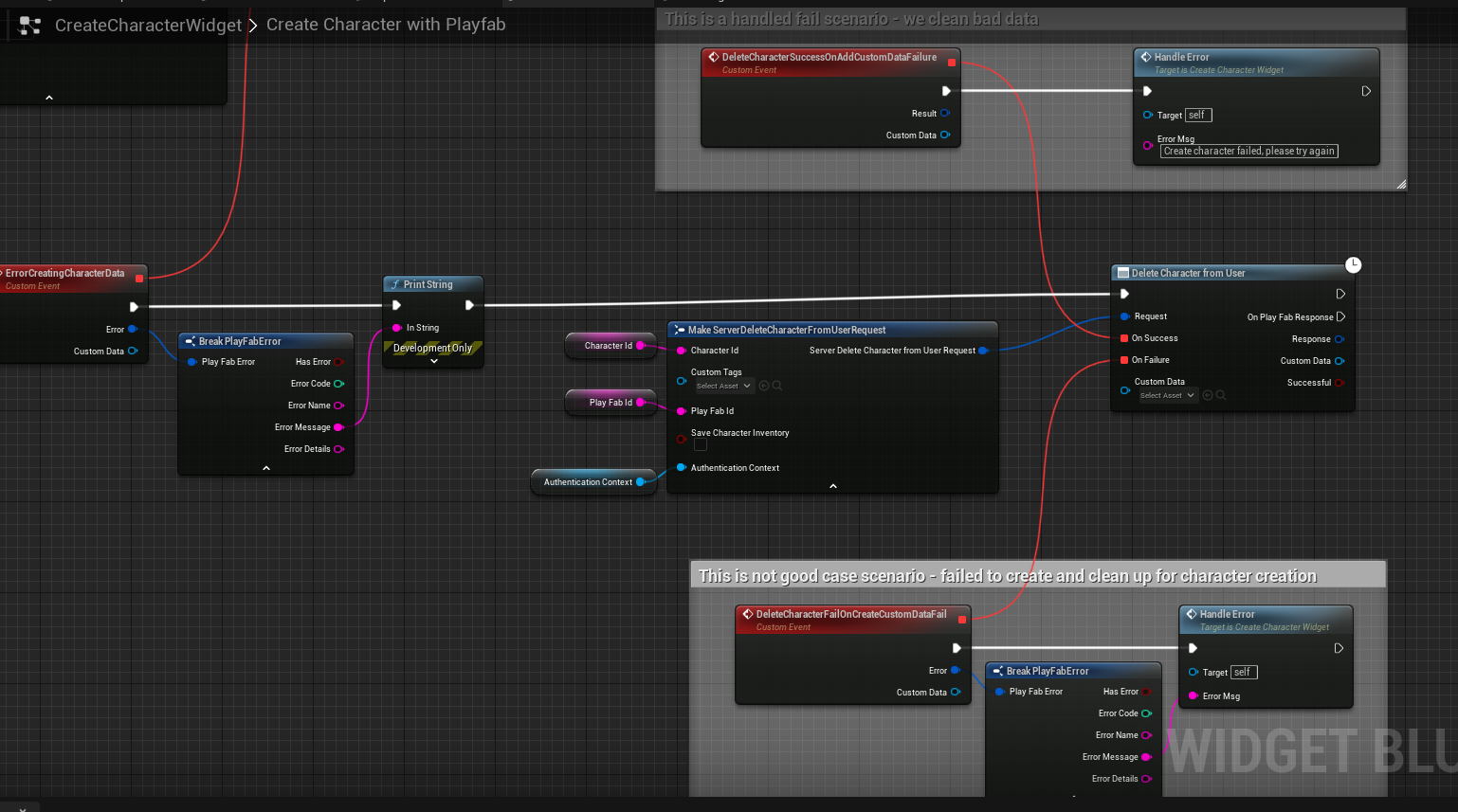
Task: Expand the Print String advanced options arrow
Action: (434, 361)
